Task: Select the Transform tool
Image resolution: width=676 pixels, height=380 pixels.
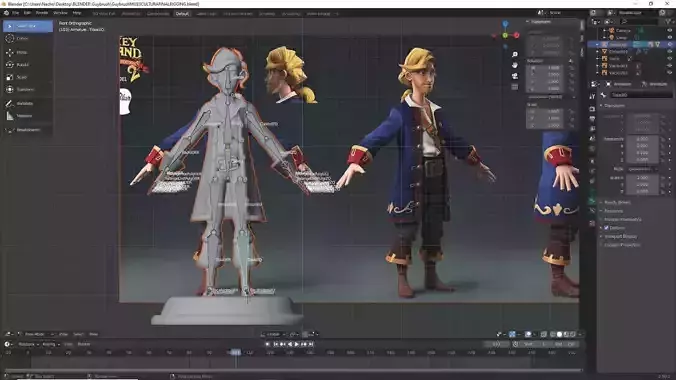Action: (x=28, y=90)
